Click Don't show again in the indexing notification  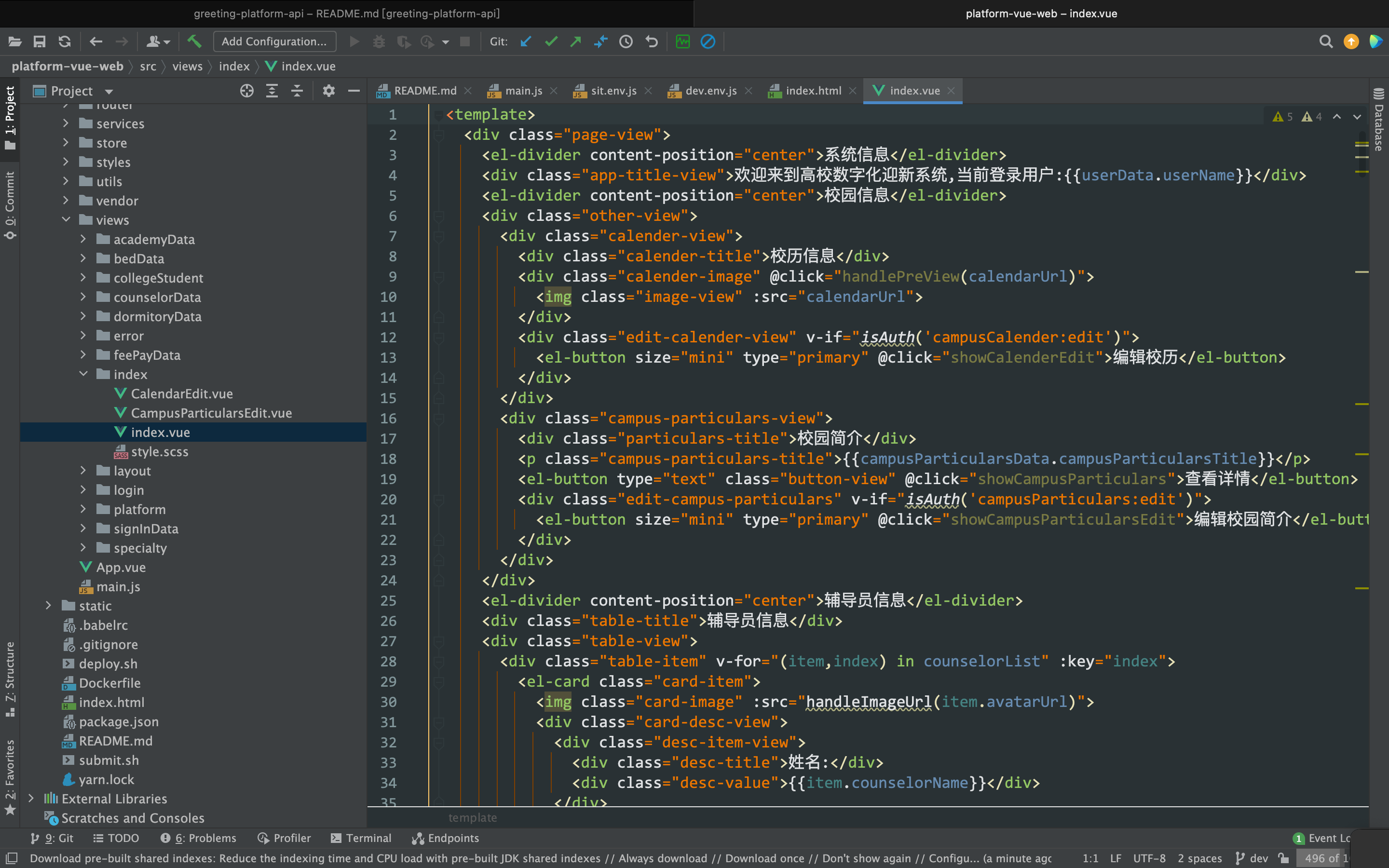click(x=866, y=858)
